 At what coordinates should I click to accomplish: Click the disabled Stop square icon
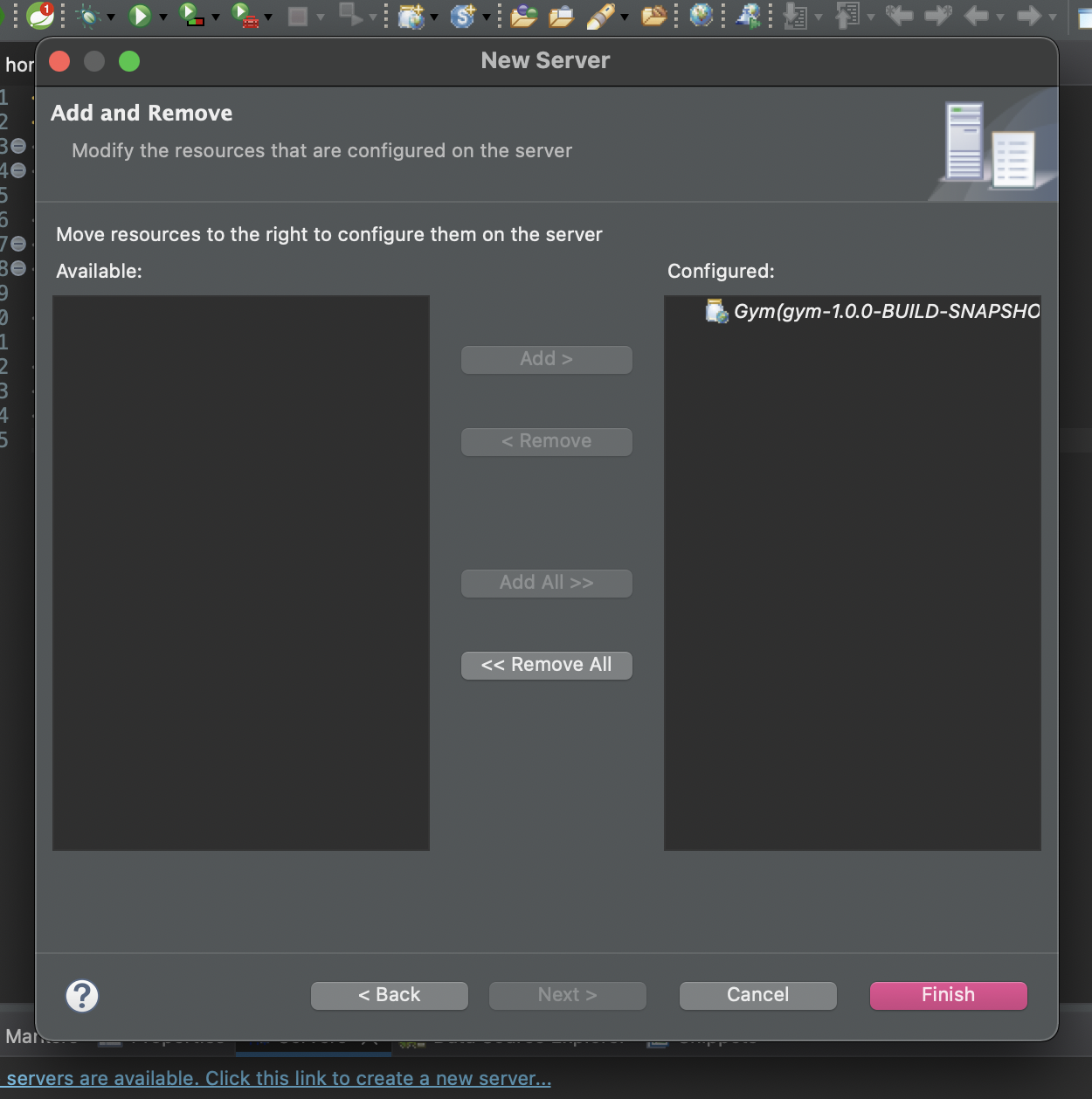tap(298, 17)
